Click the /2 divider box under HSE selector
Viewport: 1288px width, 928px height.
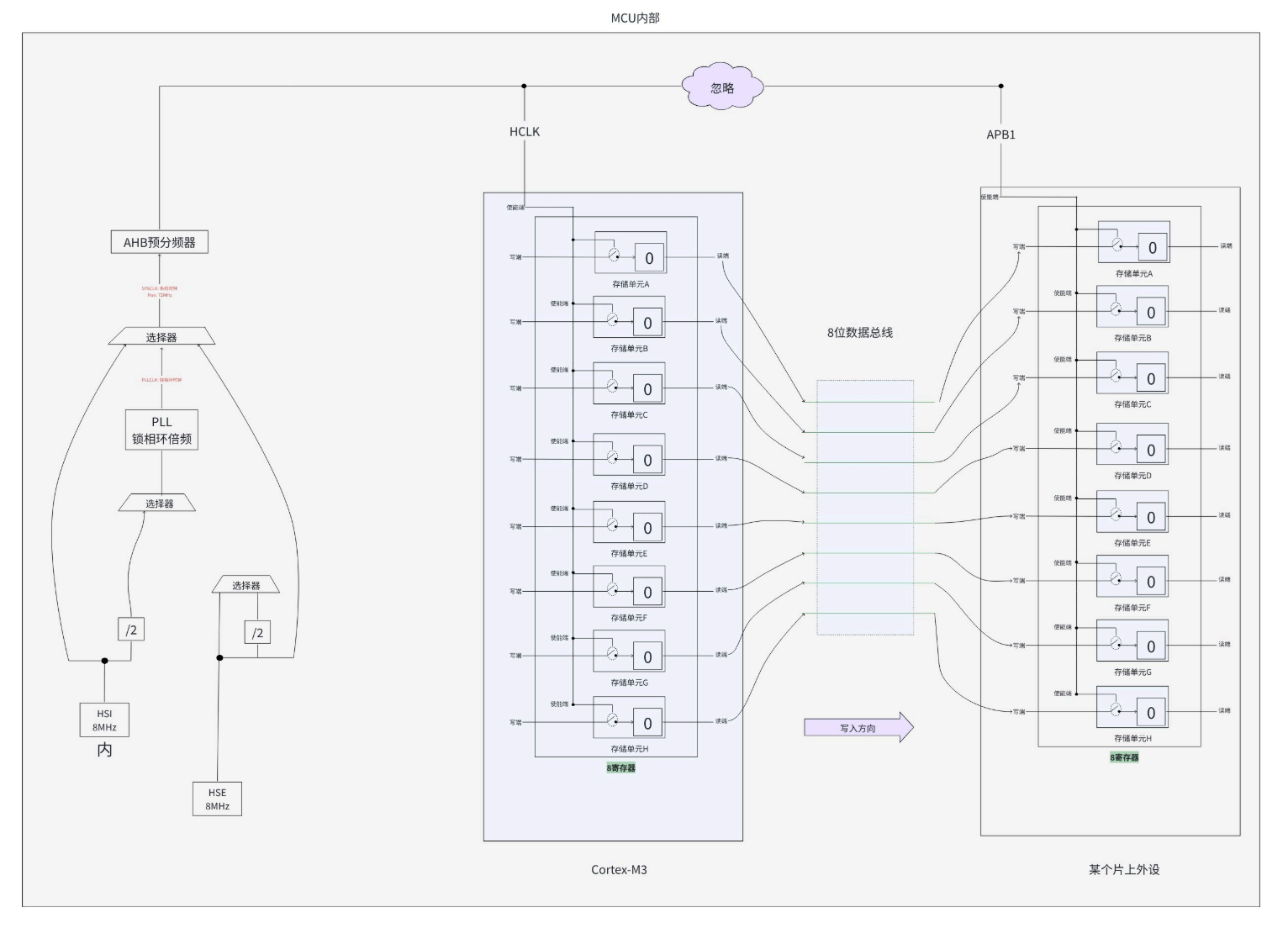[x=257, y=632]
